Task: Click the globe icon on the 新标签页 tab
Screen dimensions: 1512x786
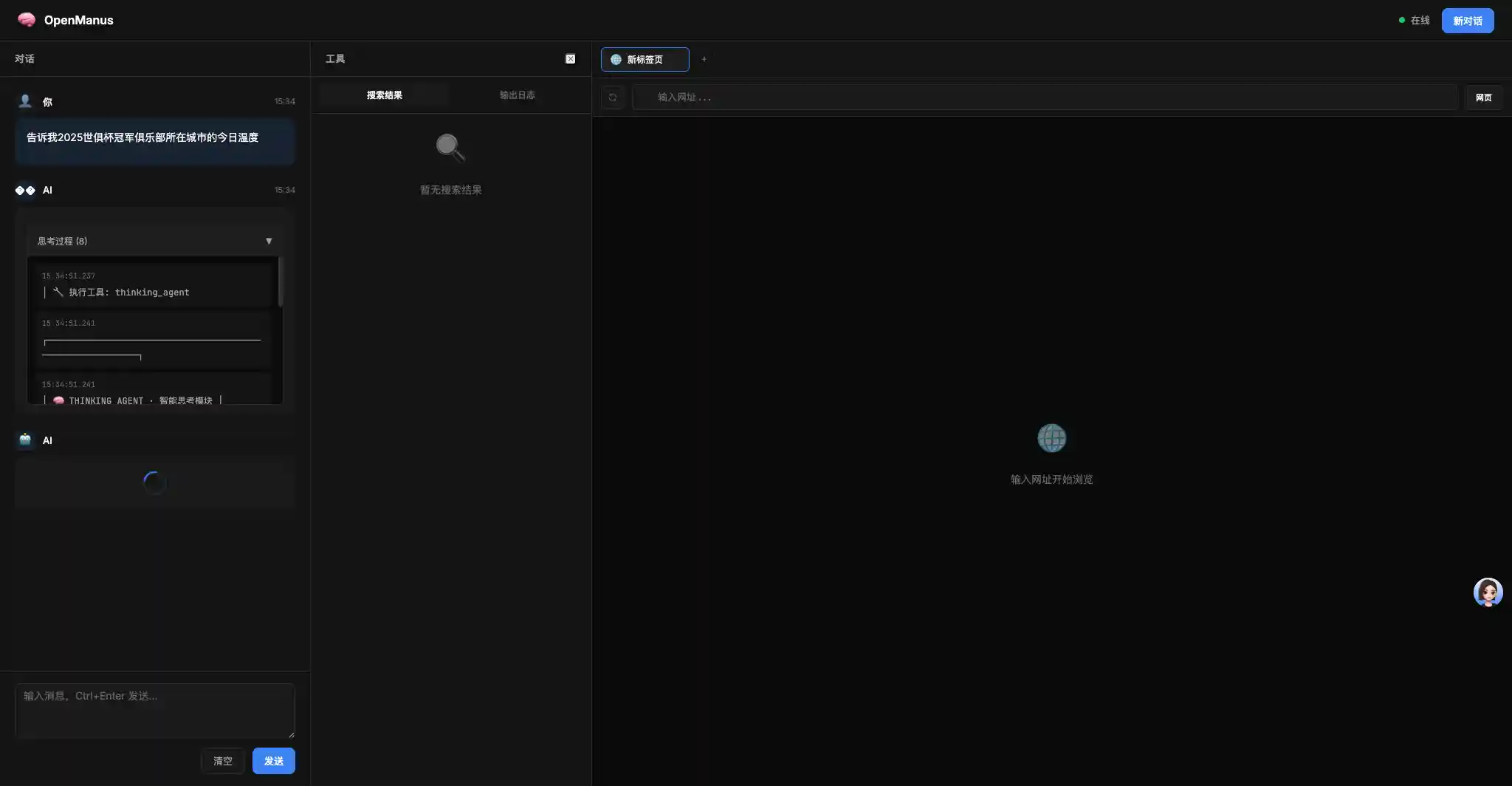Action: pyautogui.click(x=616, y=59)
